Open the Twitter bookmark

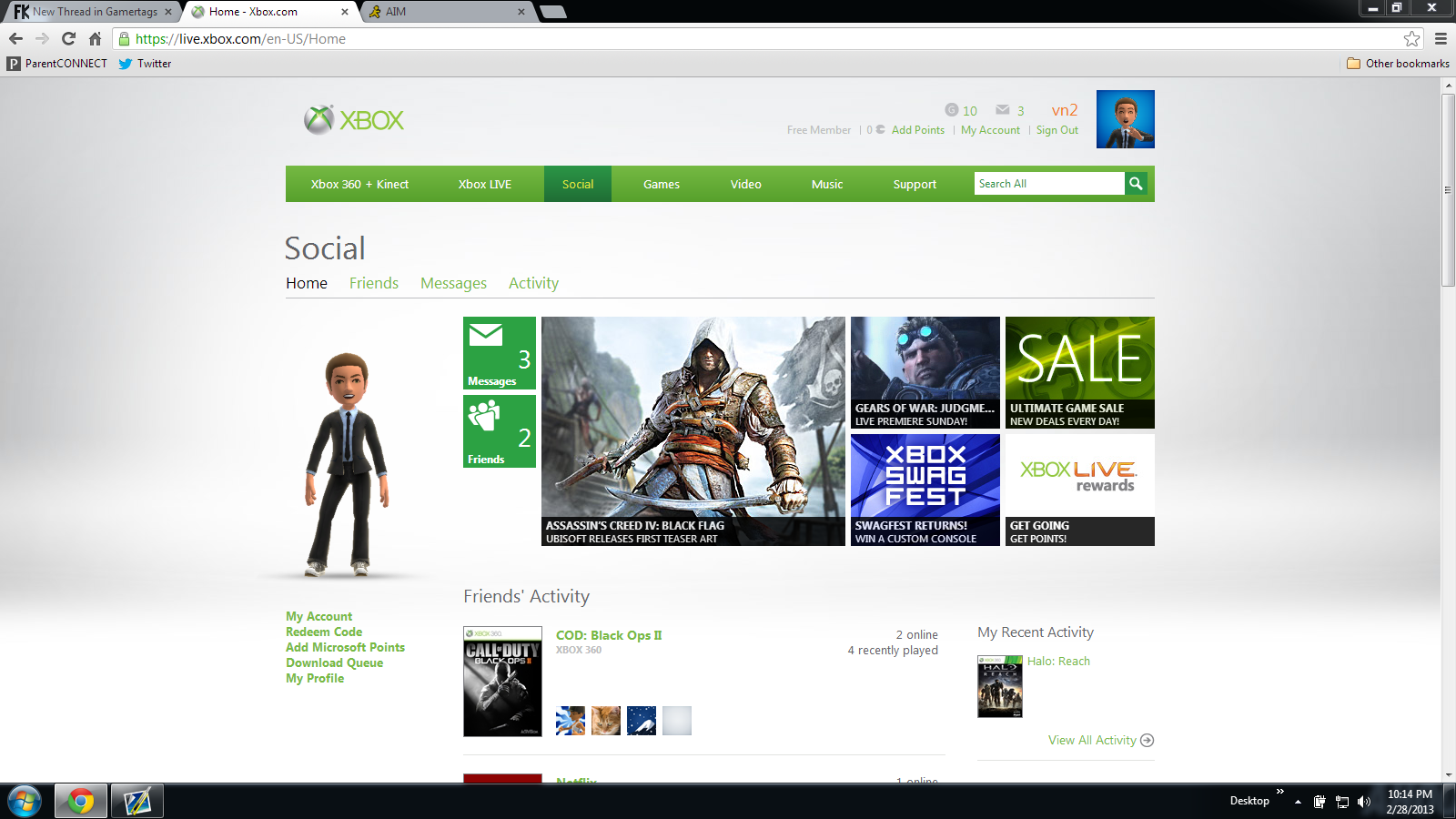tap(145, 64)
